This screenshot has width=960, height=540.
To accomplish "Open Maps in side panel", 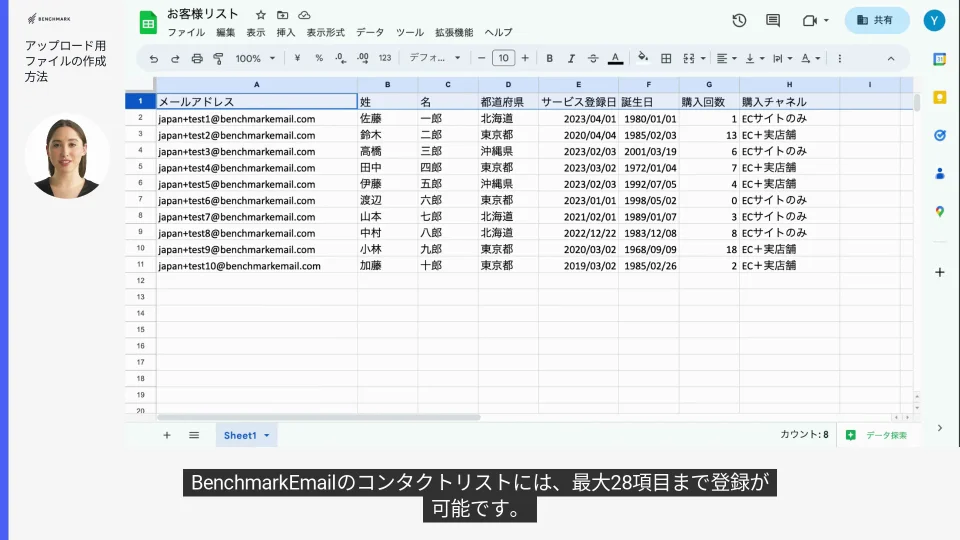I will (x=940, y=212).
